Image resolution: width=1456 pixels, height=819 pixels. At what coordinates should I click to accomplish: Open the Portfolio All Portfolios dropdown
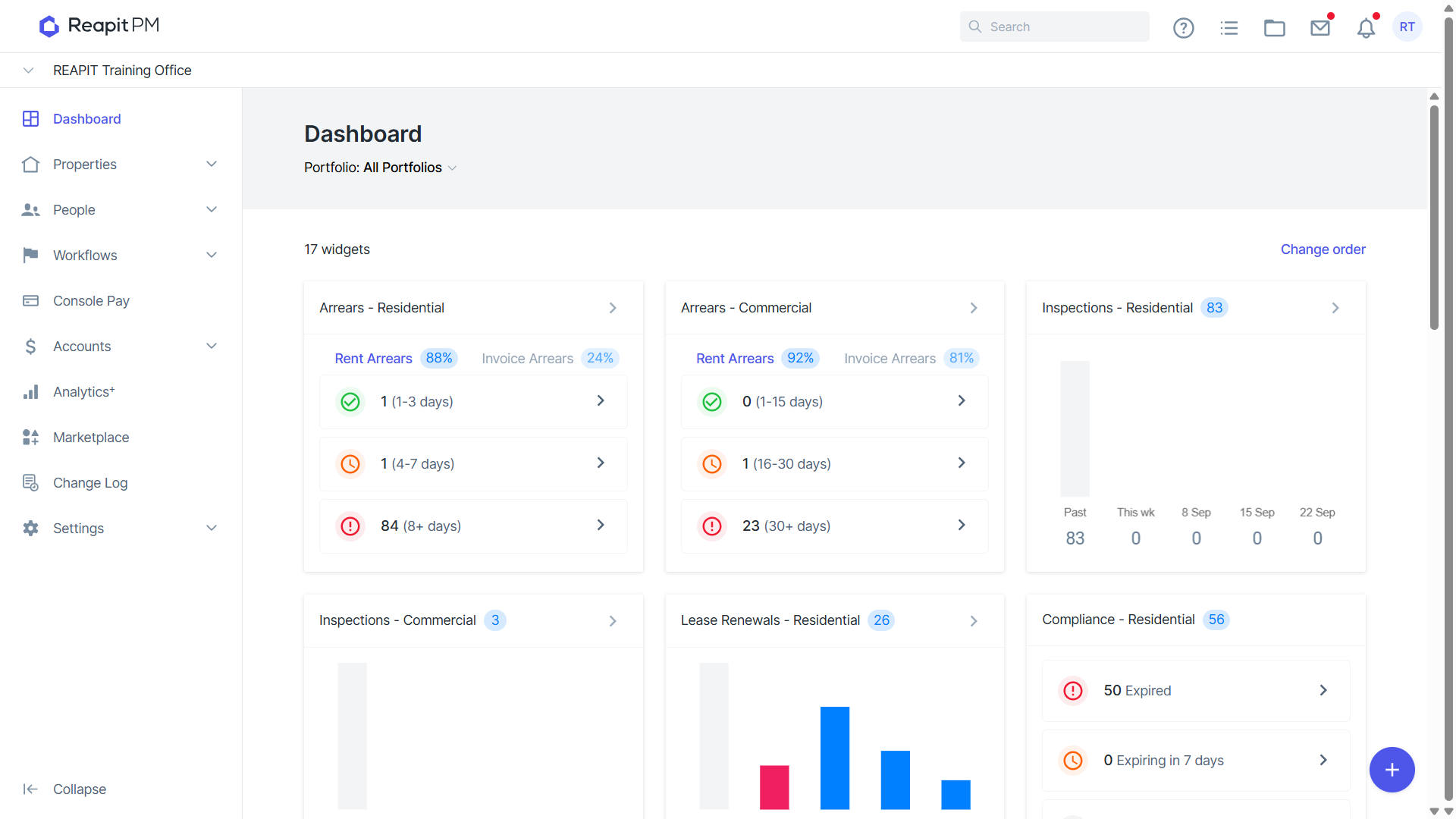pos(380,168)
